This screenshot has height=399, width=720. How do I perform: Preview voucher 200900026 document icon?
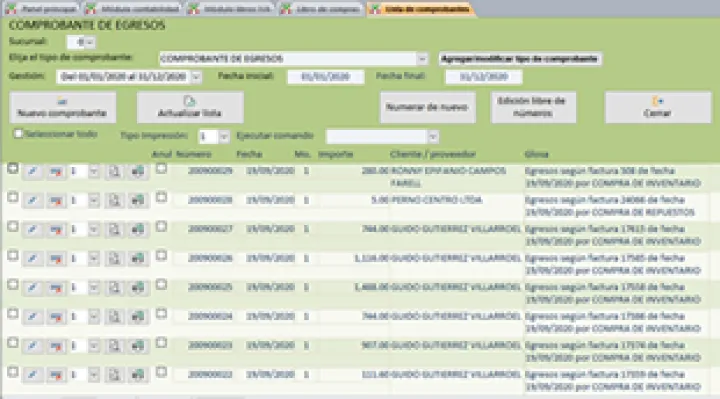[114, 259]
